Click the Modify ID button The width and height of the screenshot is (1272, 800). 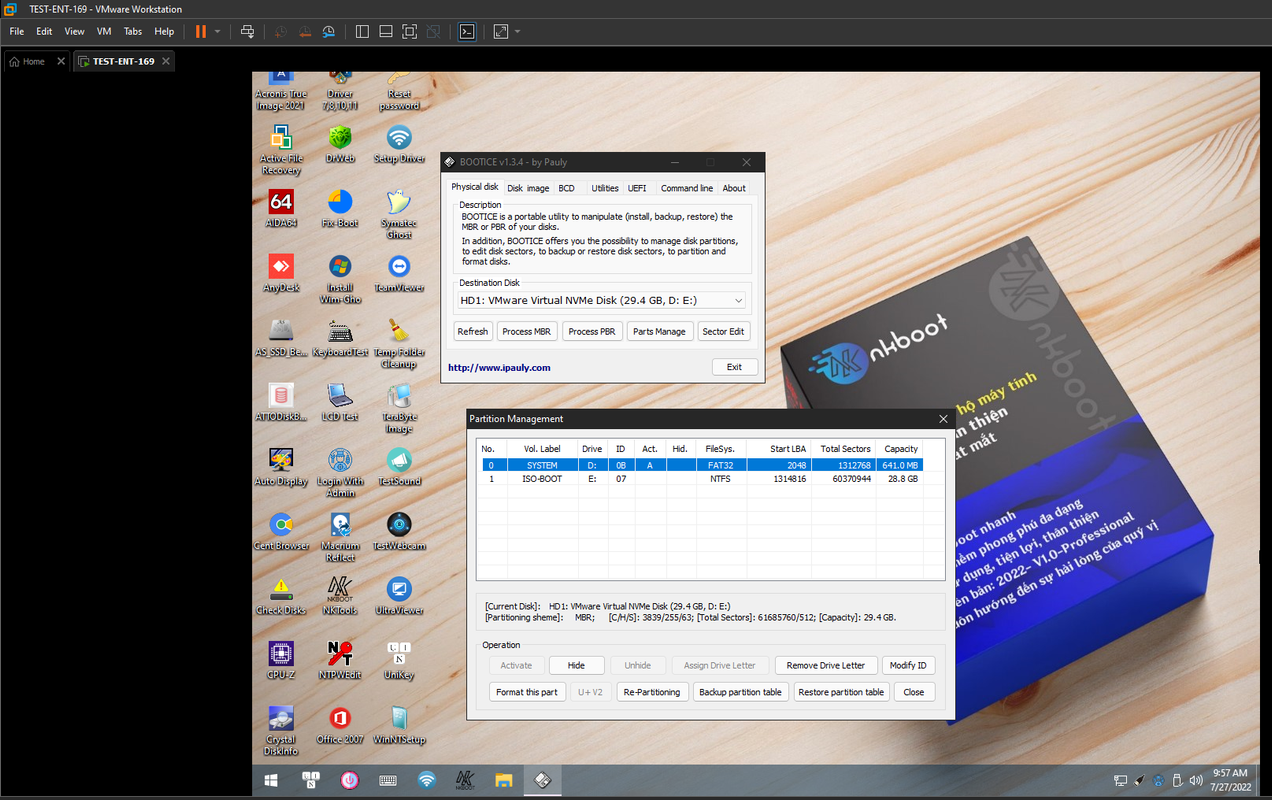pos(908,665)
